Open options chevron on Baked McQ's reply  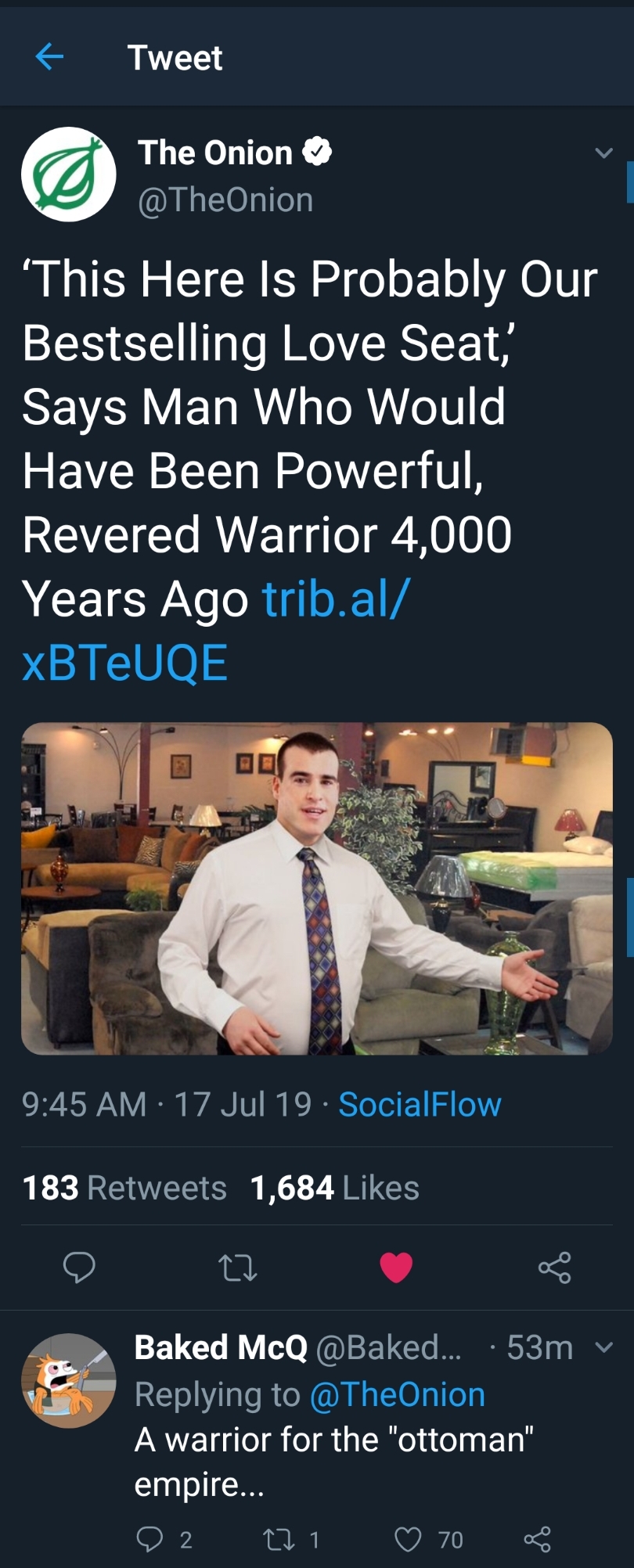(603, 1347)
